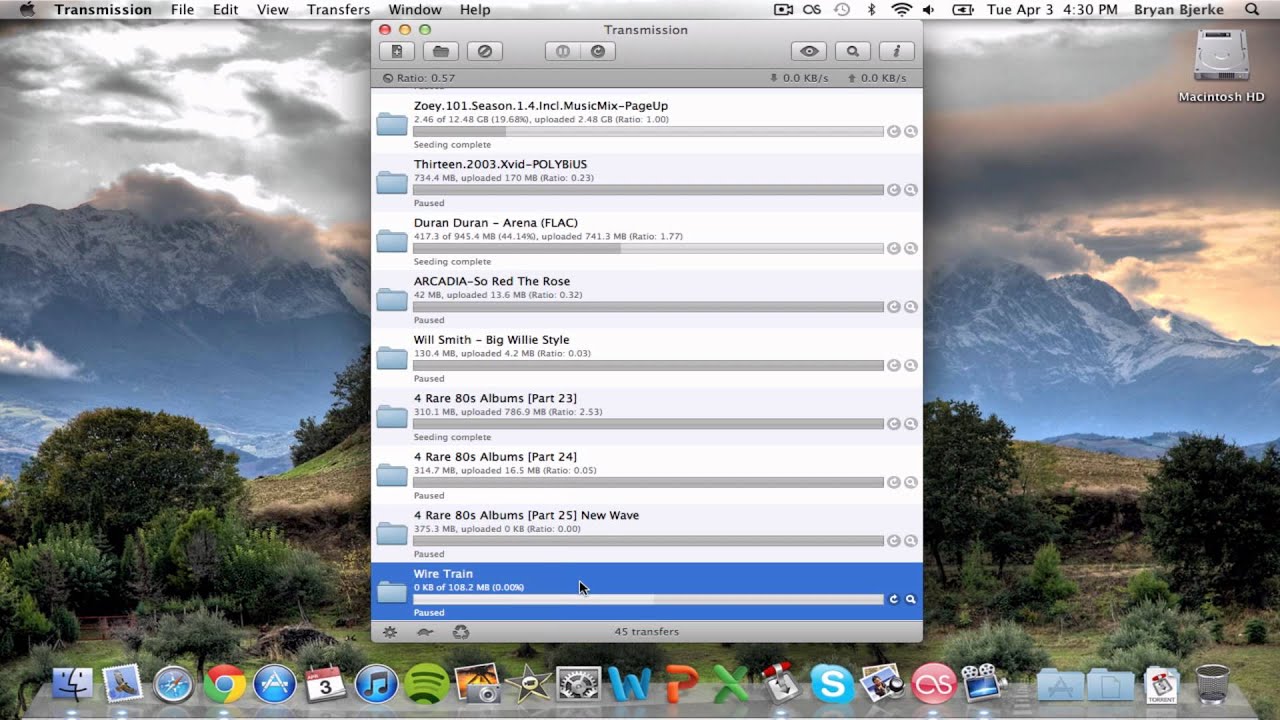This screenshot has width=1280, height=720.
Task: Click the Wi-Fi status menu bar icon
Action: coord(902,10)
